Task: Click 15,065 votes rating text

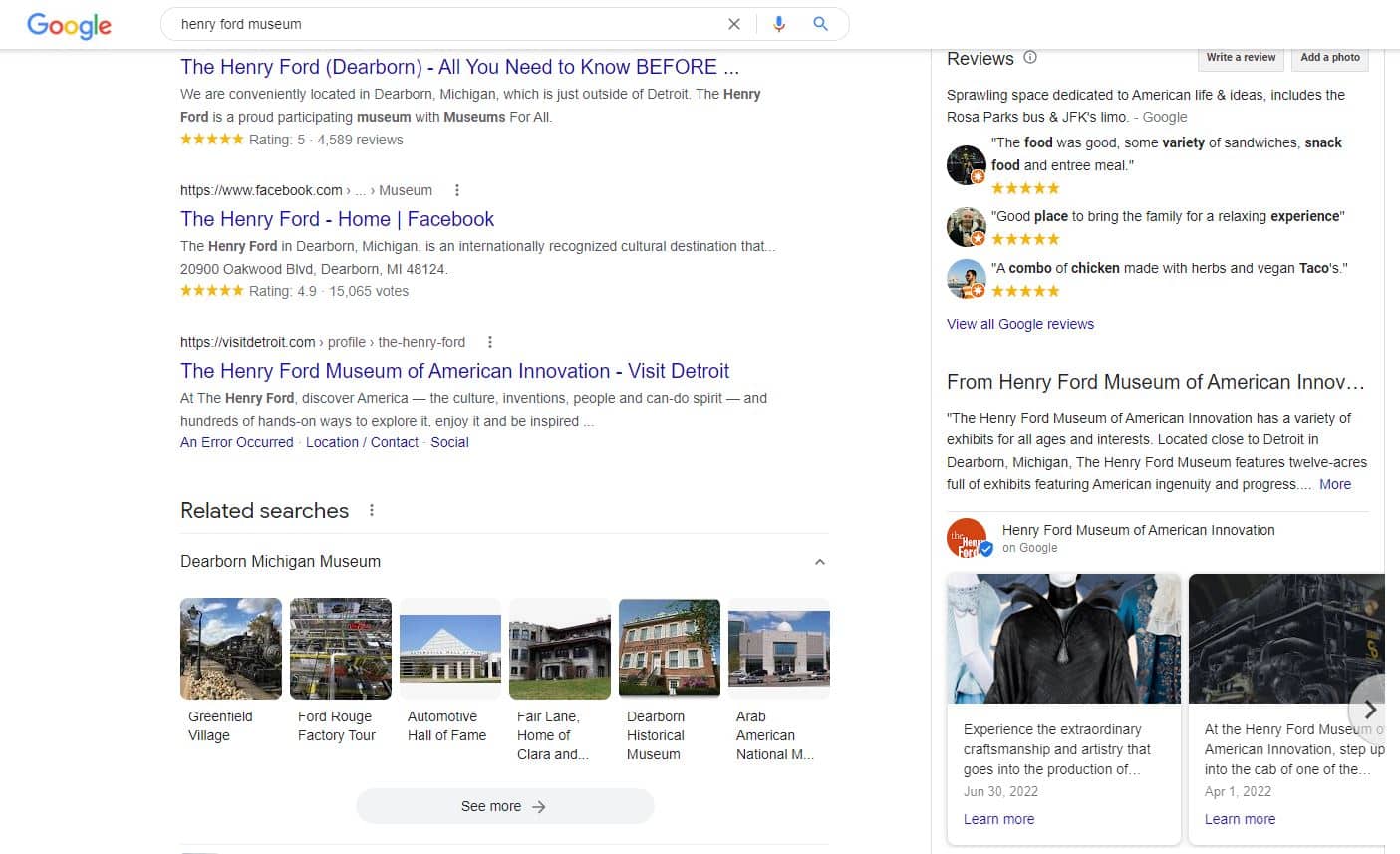Action: click(369, 291)
